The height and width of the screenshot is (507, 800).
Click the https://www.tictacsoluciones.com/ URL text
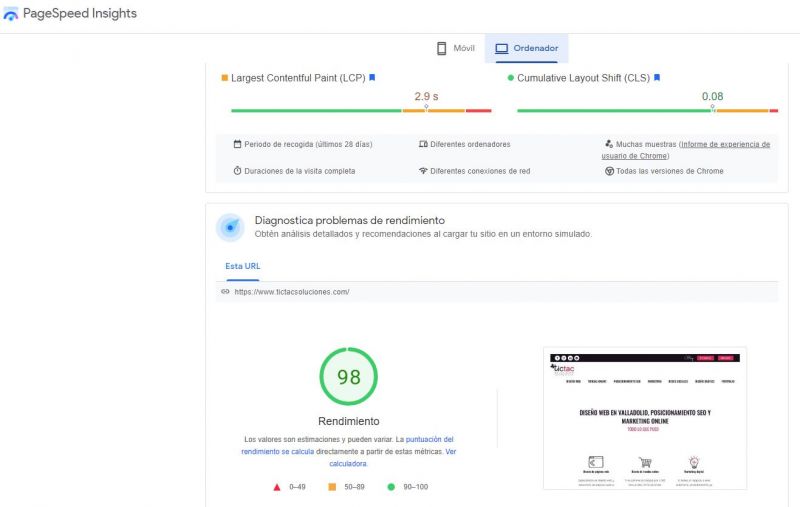[292, 292]
